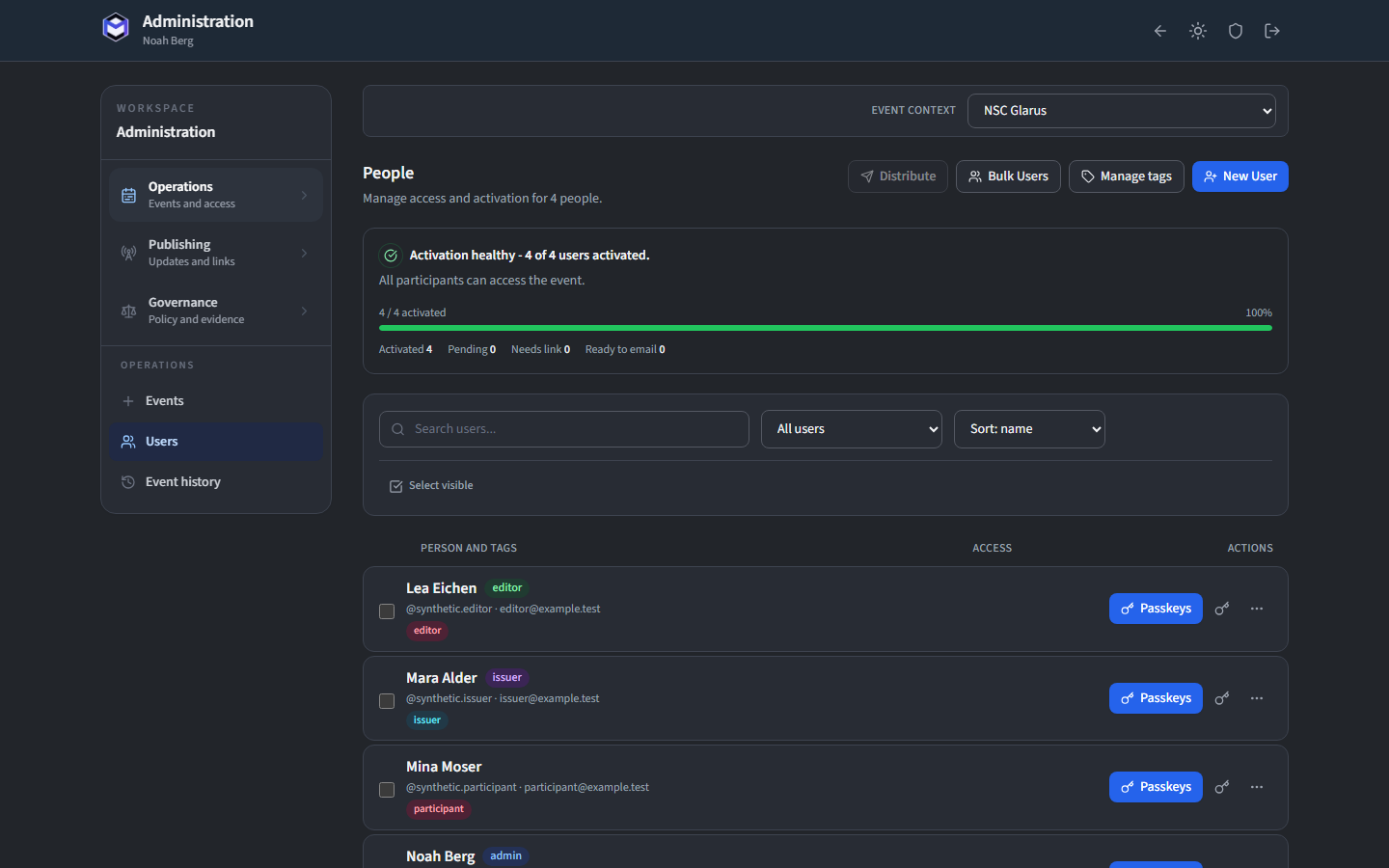Viewport: 1389px width, 868px height.
Task: Open Passkeys for Mina Moser
Action: (x=1156, y=787)
